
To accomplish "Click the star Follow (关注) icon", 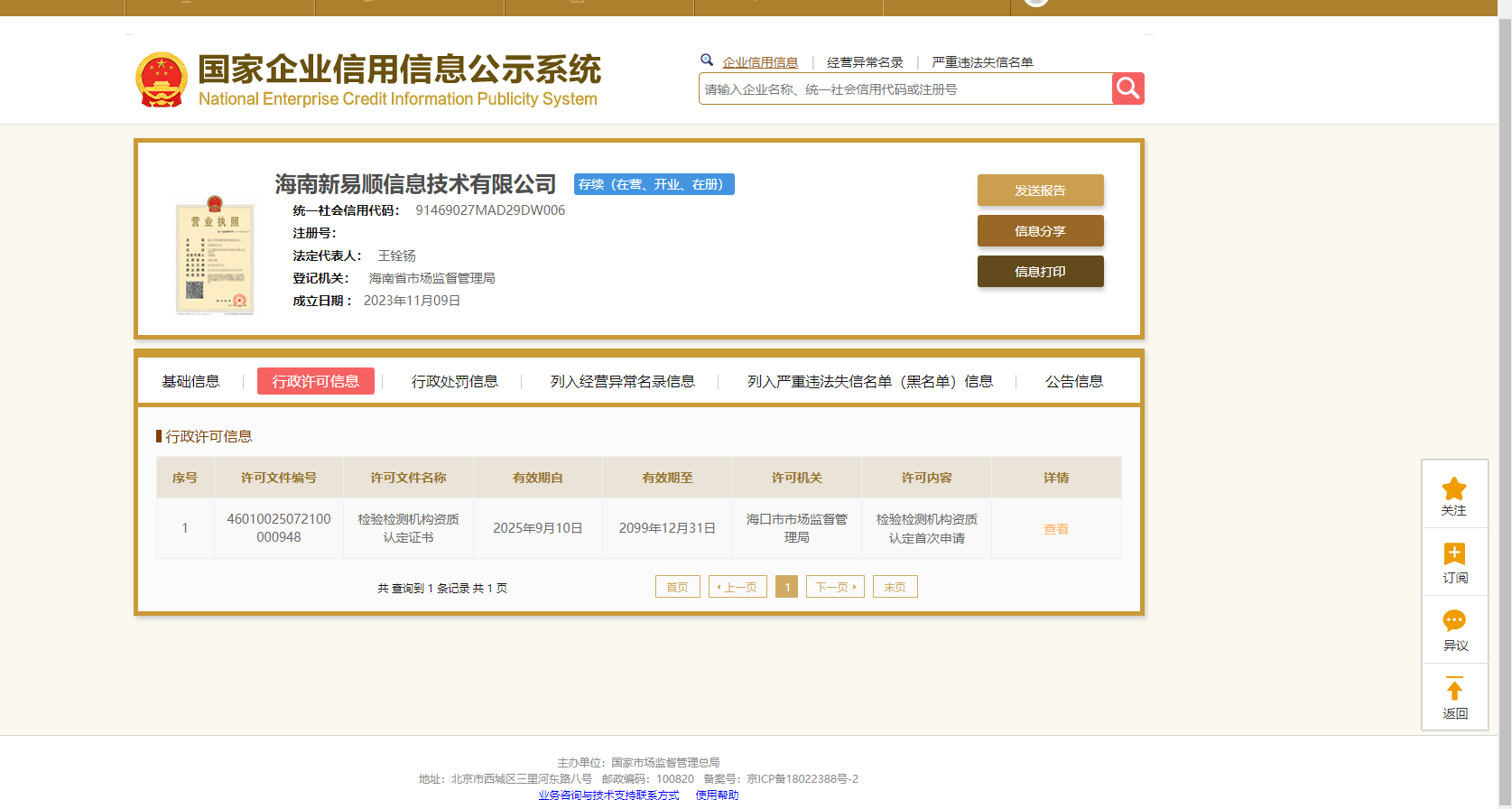I will (x=1453, y=489).
